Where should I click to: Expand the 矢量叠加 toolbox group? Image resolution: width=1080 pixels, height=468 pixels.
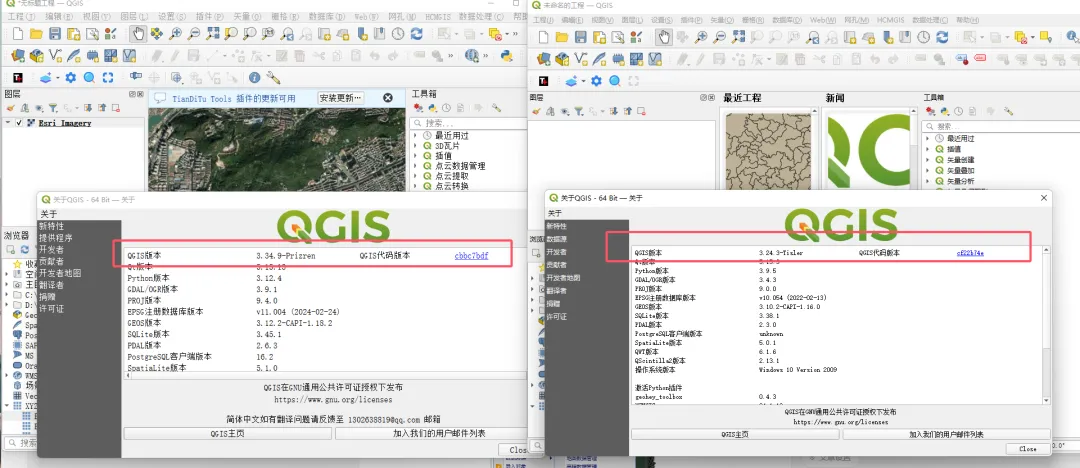928,170
